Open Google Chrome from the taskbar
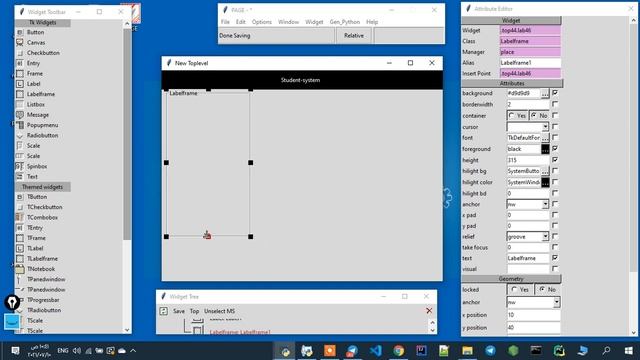 click(399, 351)
